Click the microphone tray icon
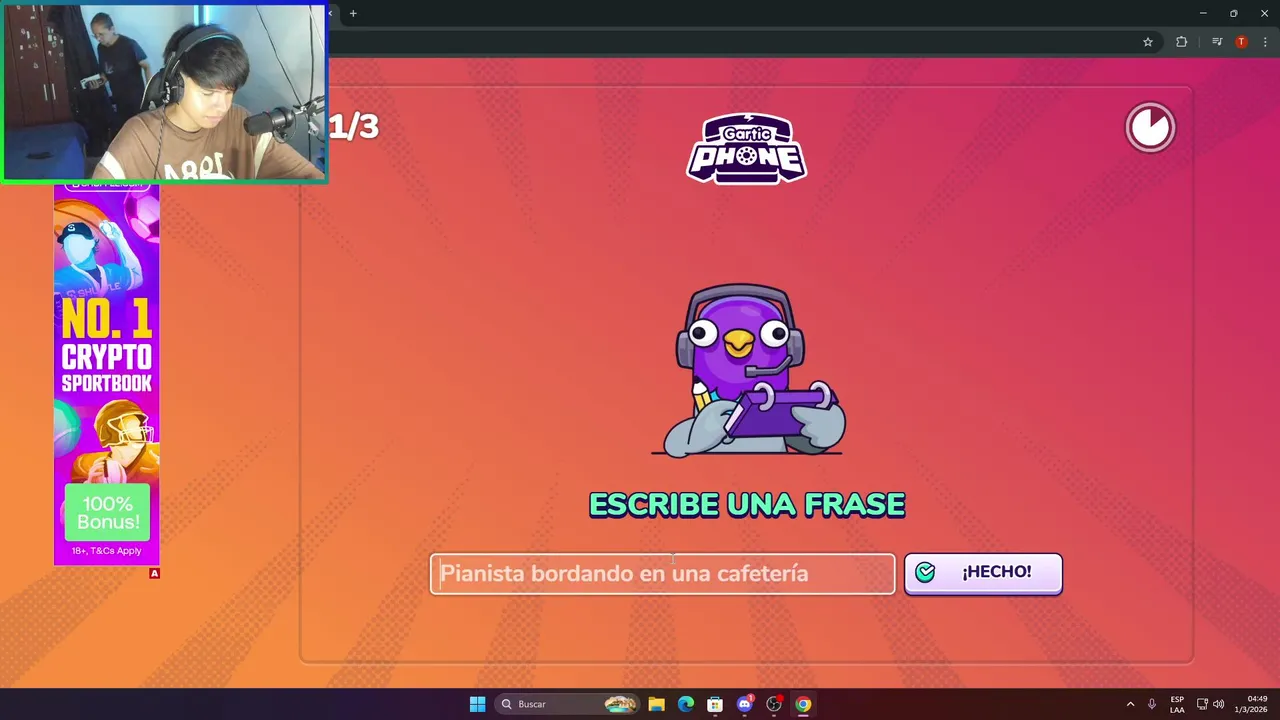Image resolution: width=1280 pixels, height=720 pixels. [x=1152, y=704]
